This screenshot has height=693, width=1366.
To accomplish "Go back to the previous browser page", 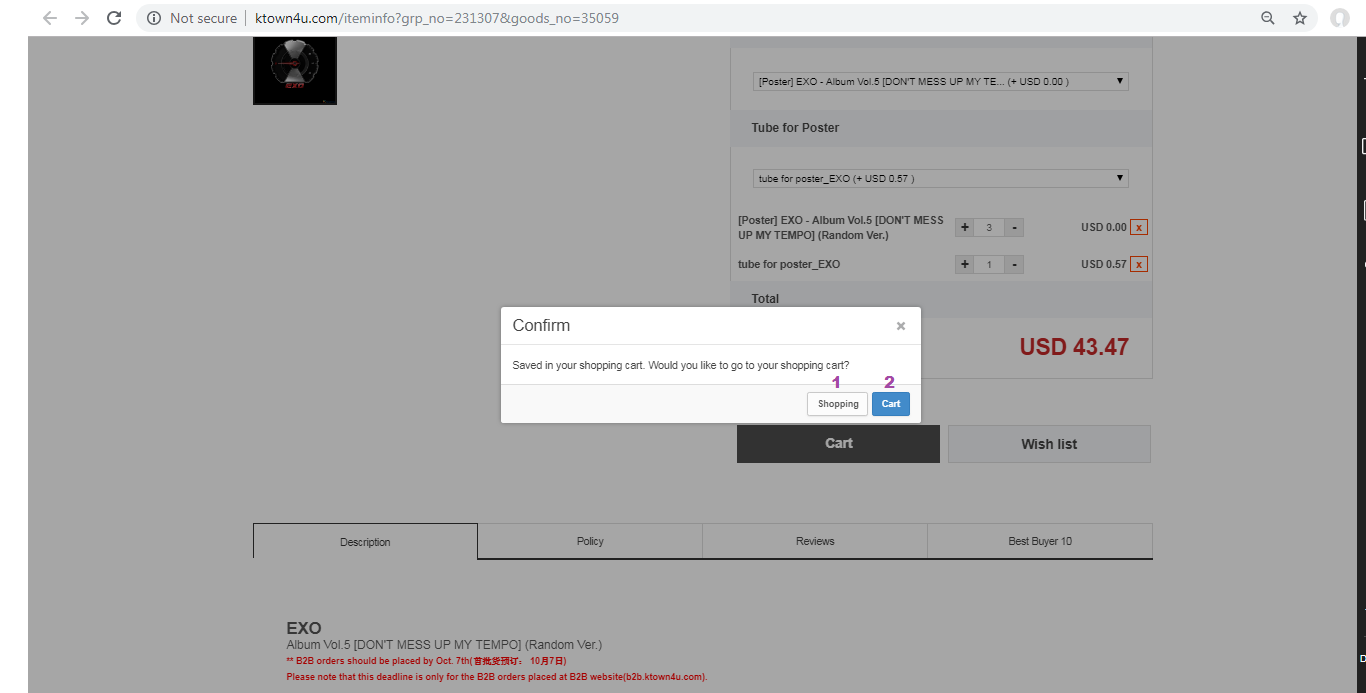I will tap(49, 18).
